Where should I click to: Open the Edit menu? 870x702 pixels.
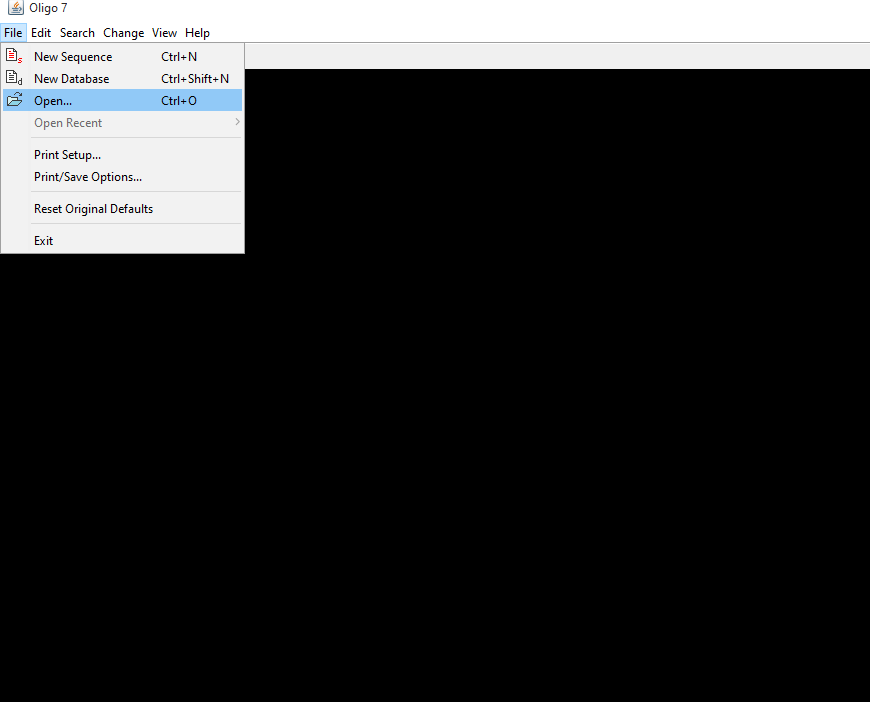point(41,33)
